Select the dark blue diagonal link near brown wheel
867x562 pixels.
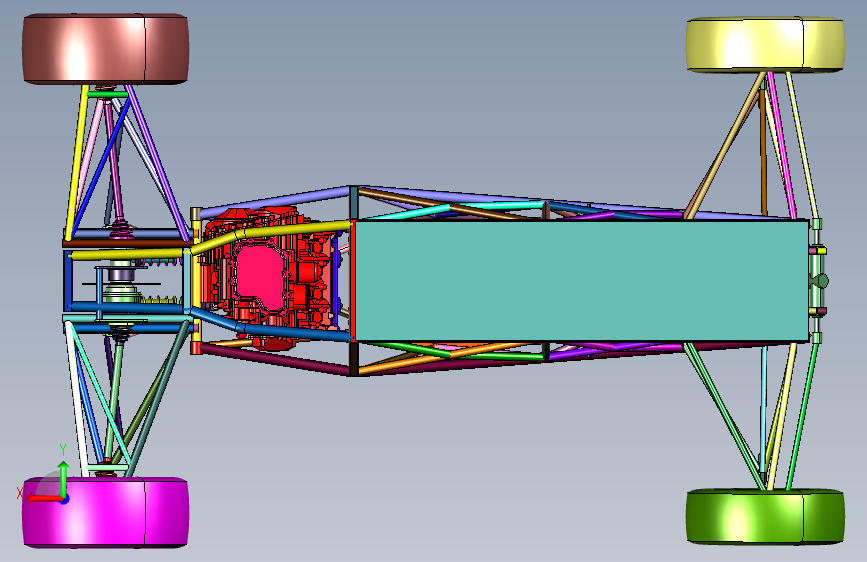pyautogui.click(x=100, y=168)
